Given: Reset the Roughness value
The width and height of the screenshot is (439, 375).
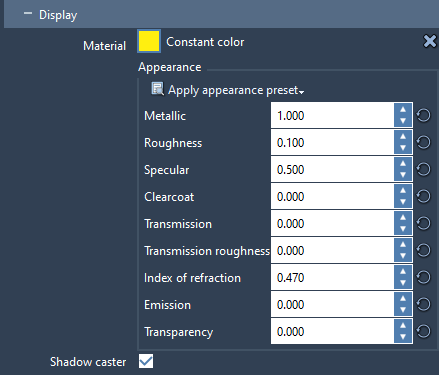Looking at the screenshot, I should 424,143.
